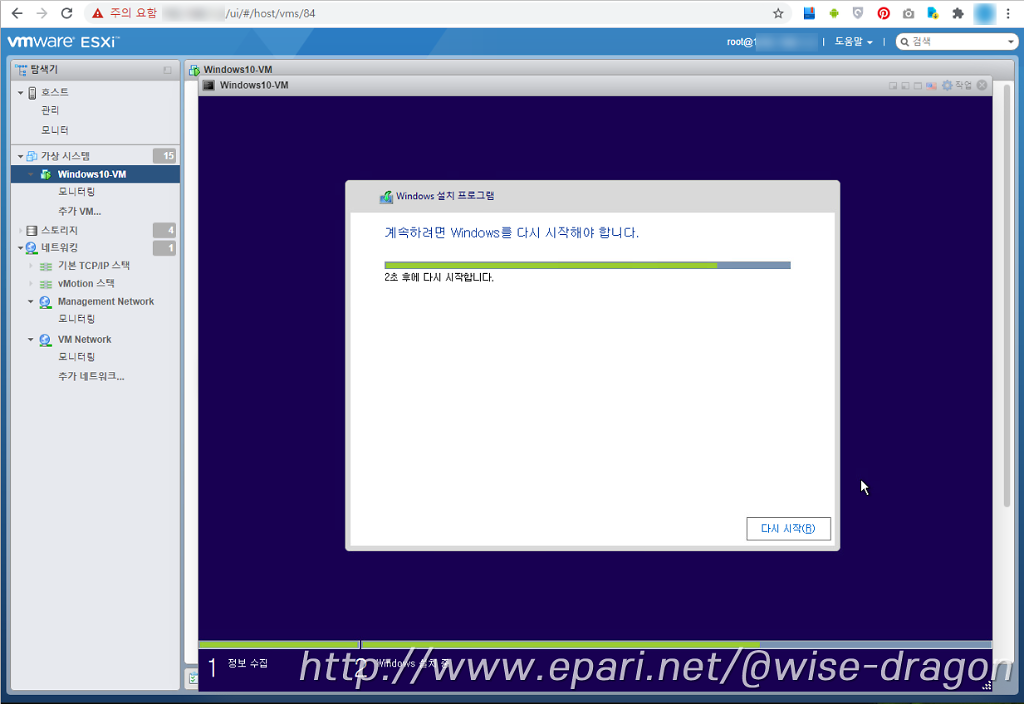The height and width of the screenshot is (704, 1024).
Task: Collapse the Windows10-VM tree node
Action: pyautogui.click(x=31, y=174)
